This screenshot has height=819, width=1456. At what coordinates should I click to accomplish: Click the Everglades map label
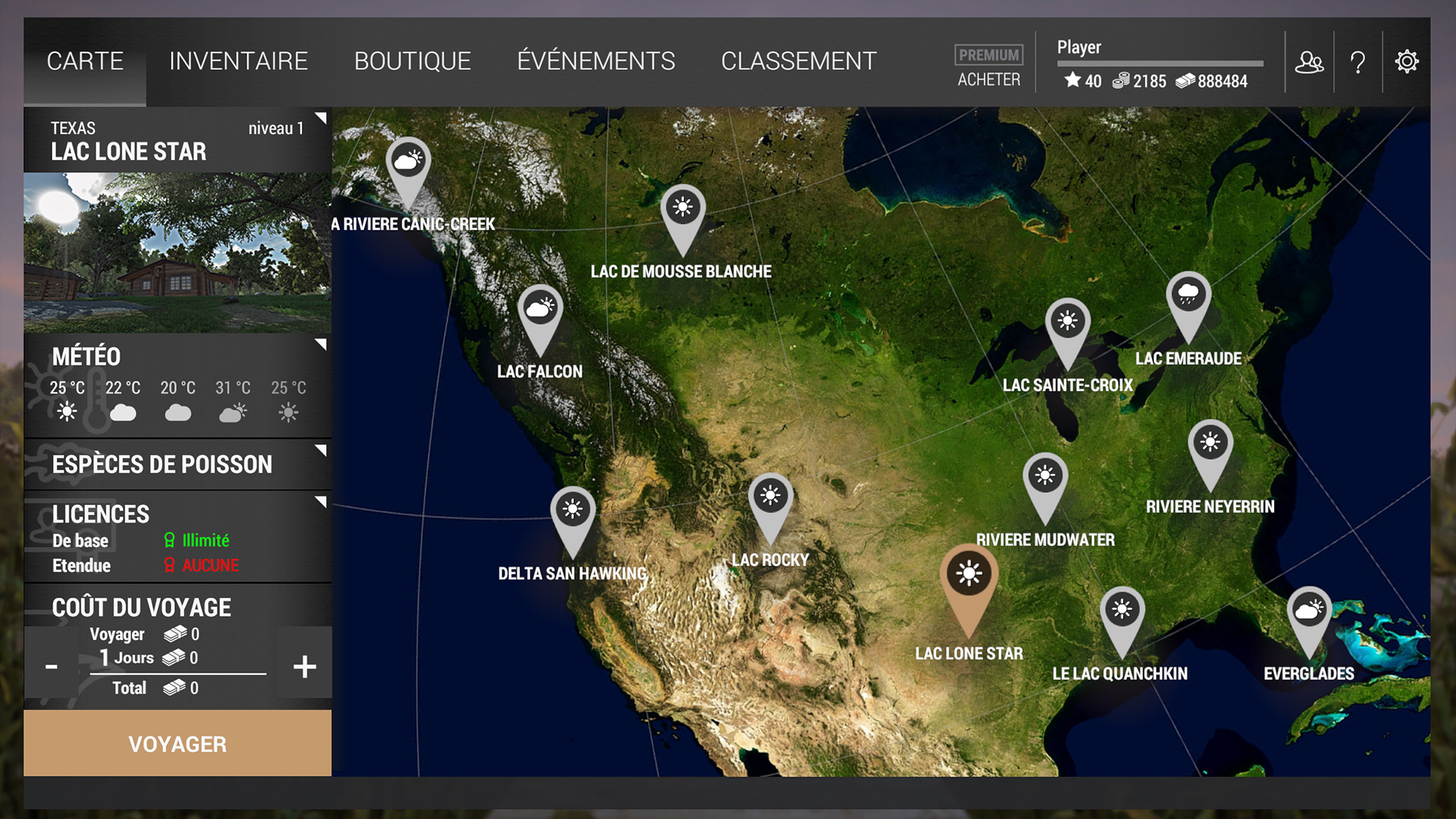tap(1309, 673)
